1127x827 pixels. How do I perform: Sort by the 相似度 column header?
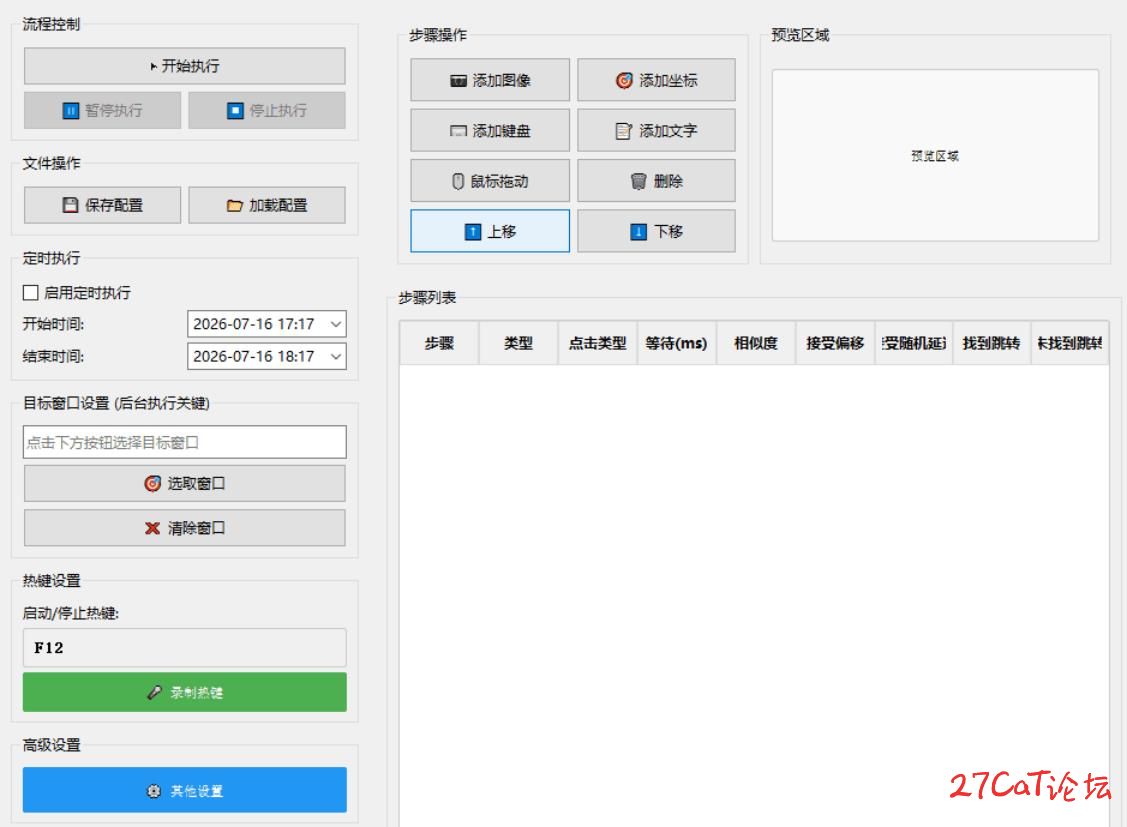click(x=755, y=343)
